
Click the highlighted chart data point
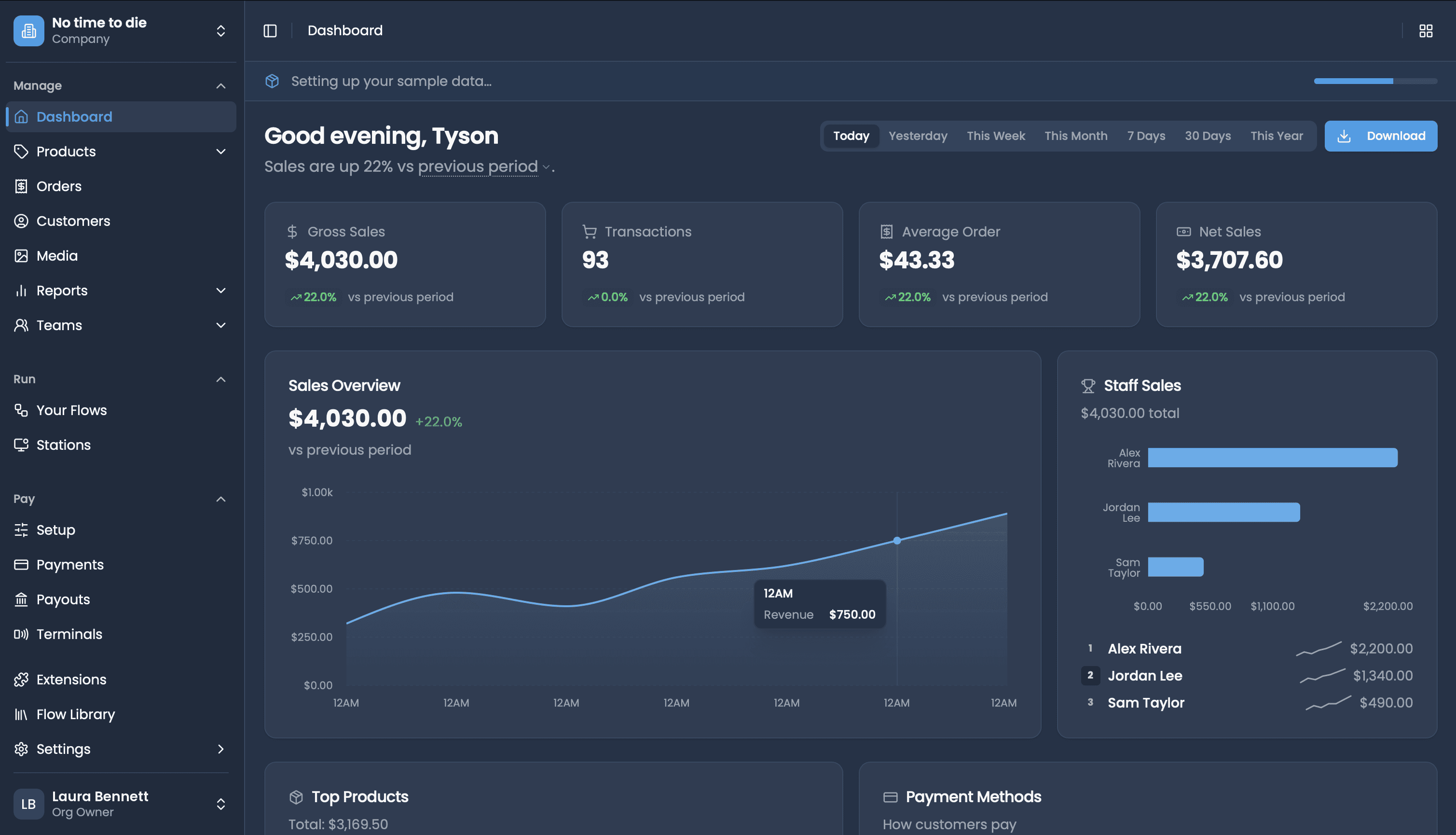[897, 540]
